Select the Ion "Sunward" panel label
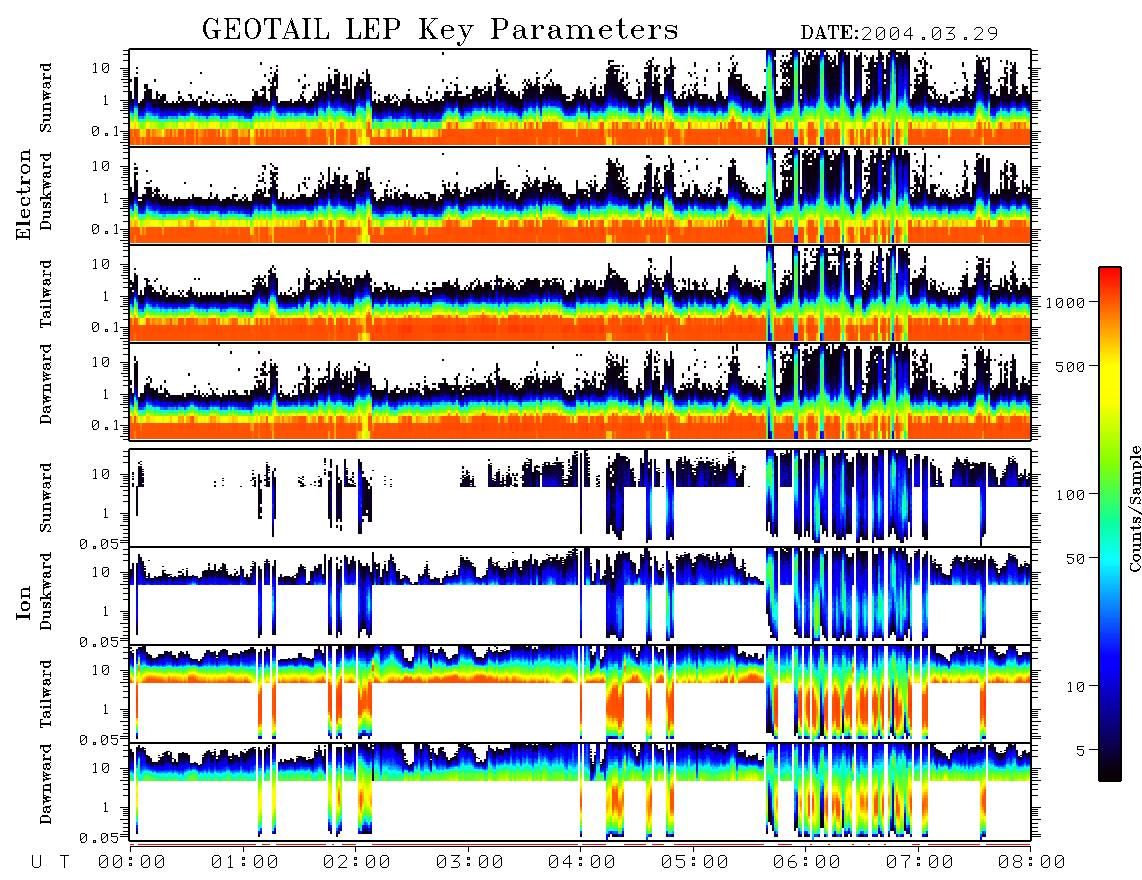Screen dimensions: 1142x880 coord(46,498)
